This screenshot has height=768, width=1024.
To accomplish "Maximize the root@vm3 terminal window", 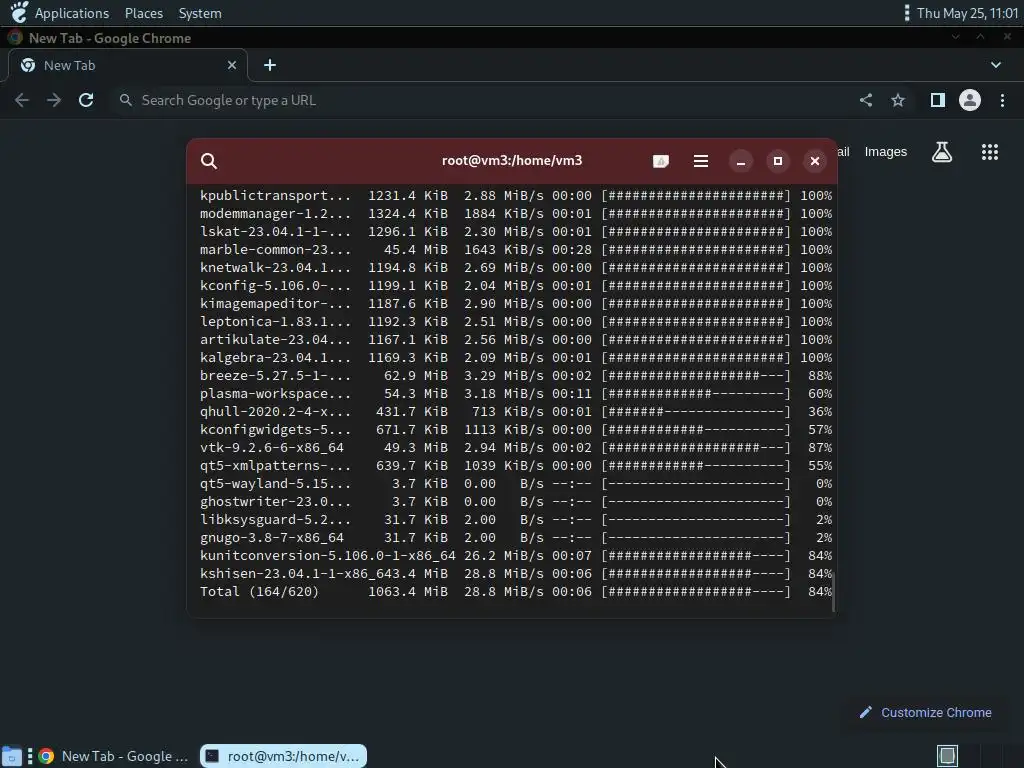I will (x=778, y=161).
